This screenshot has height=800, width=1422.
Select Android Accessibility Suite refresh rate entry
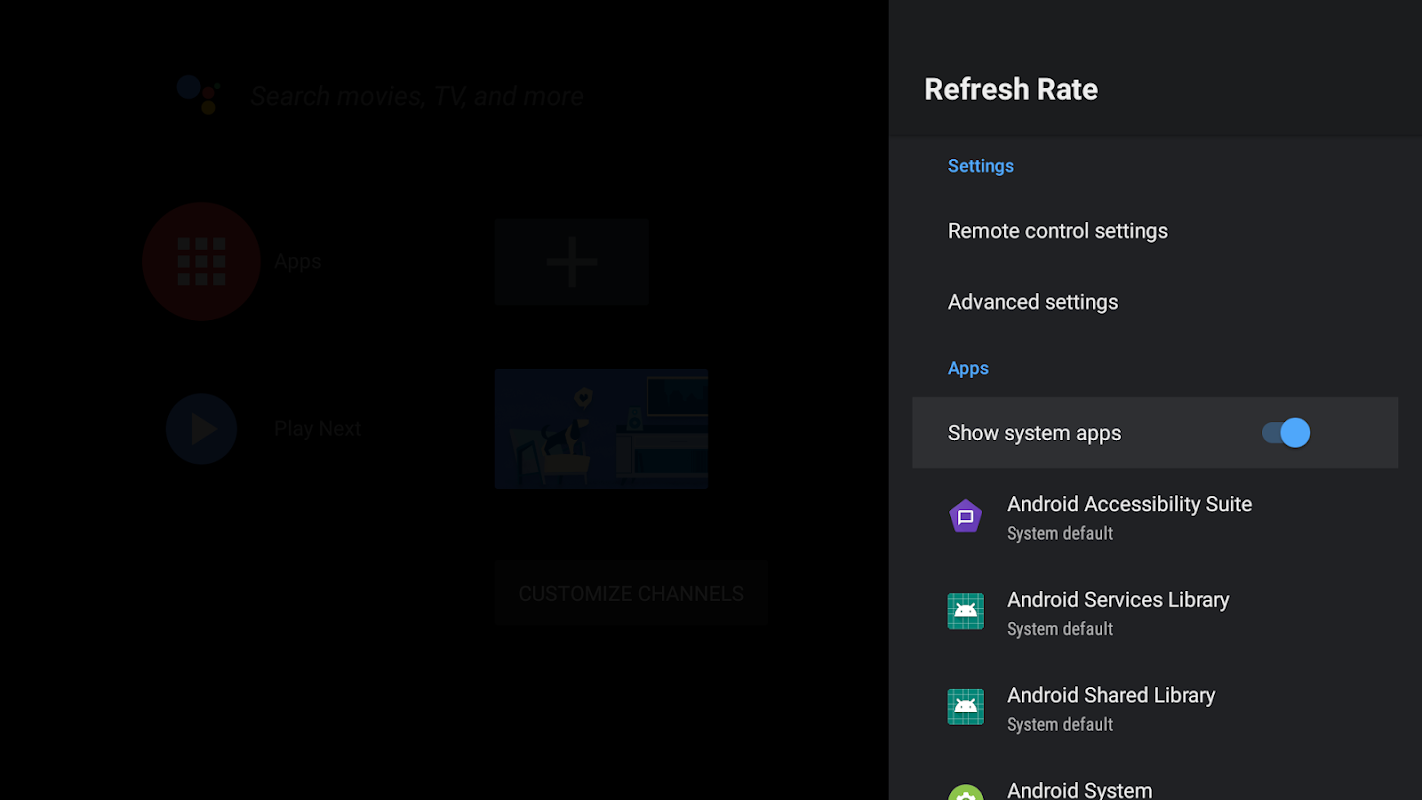coord(1129,517)
